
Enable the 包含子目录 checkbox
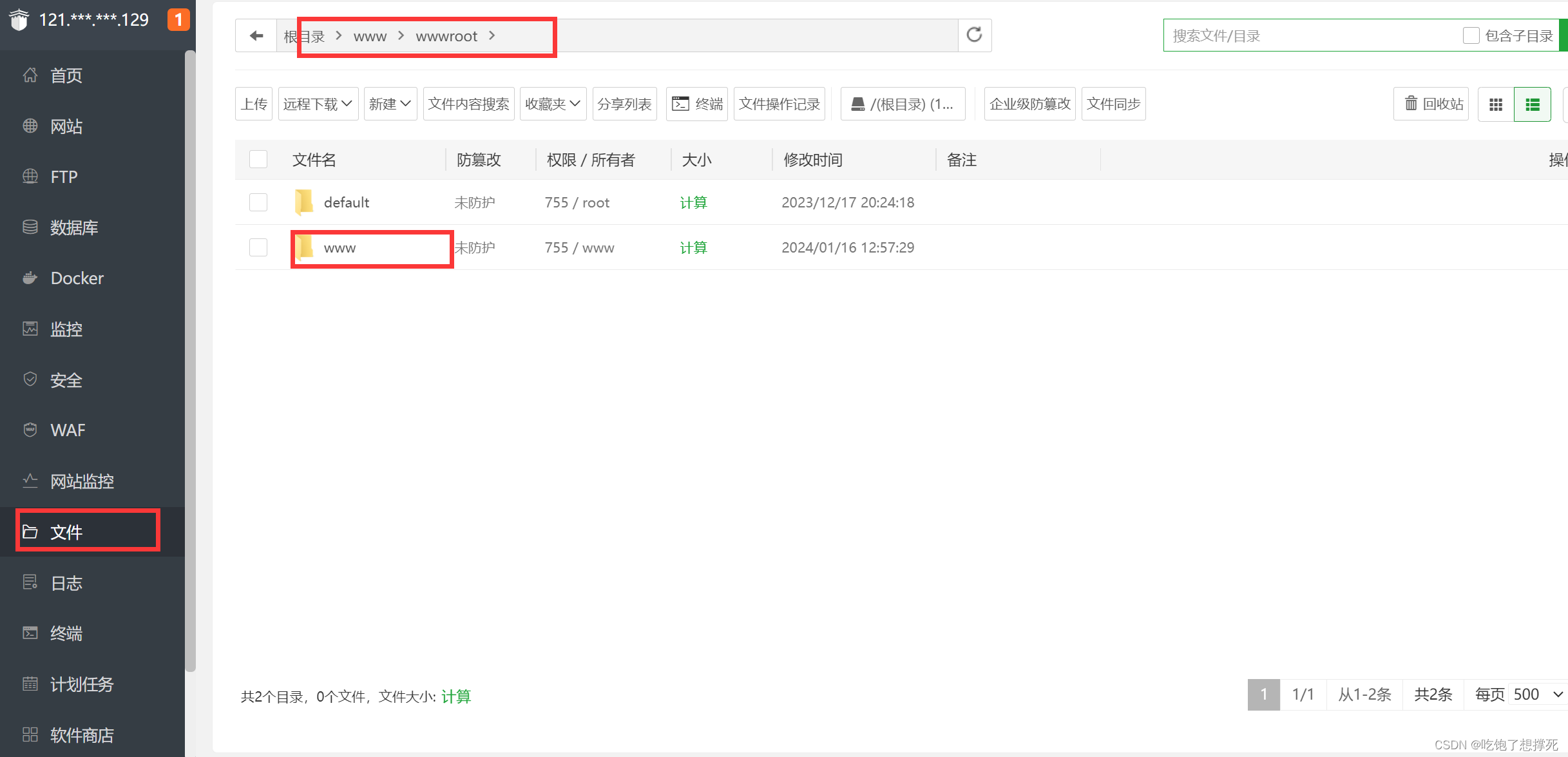pyautogui.click(x=1471, y=35)
